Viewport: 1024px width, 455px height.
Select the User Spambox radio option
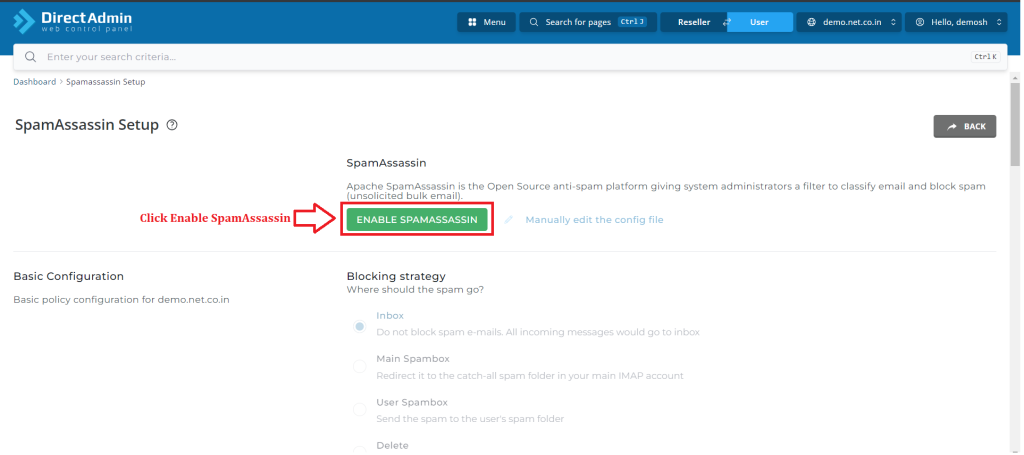coord(359,410)
